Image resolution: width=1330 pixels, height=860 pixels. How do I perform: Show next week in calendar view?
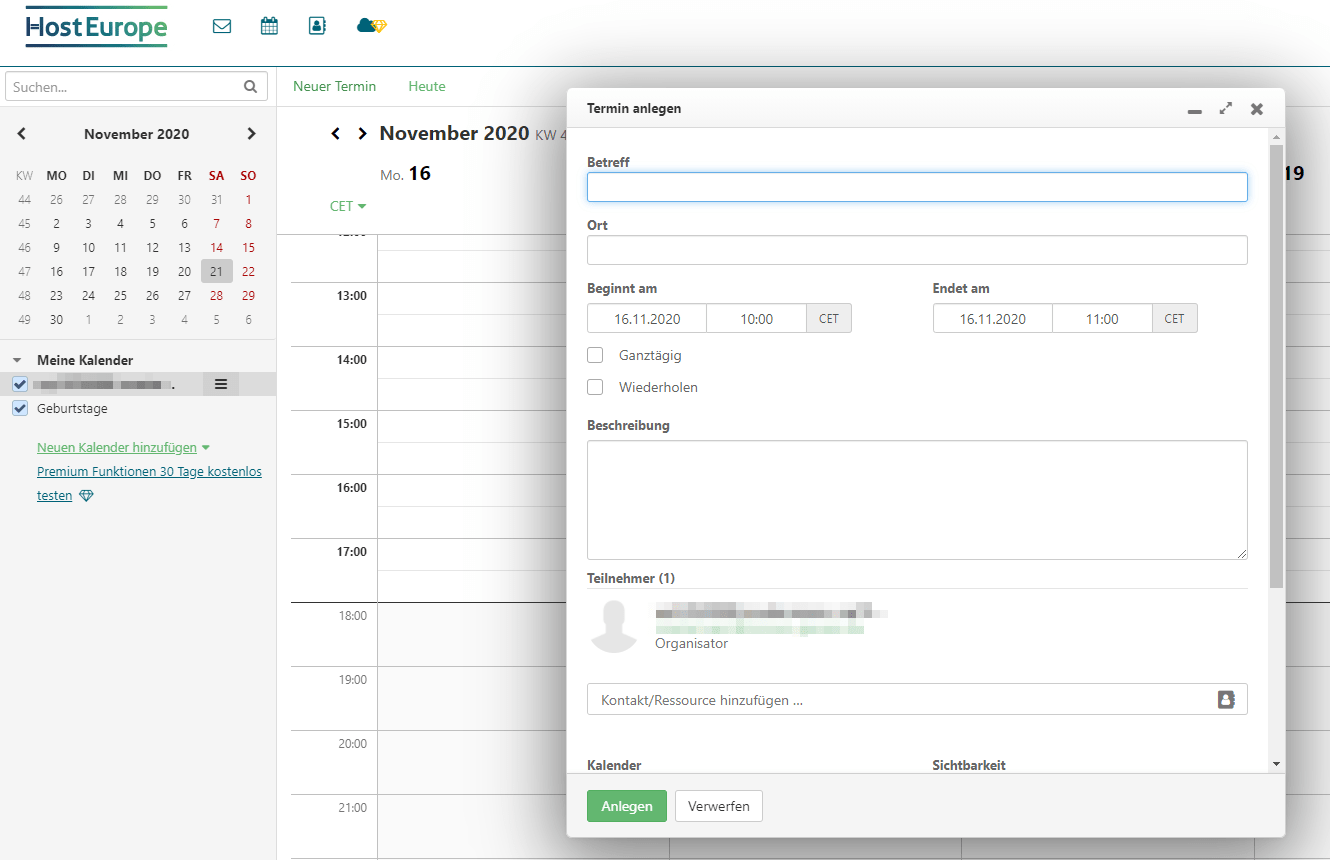pyautogui.click(x=362, y=133)
